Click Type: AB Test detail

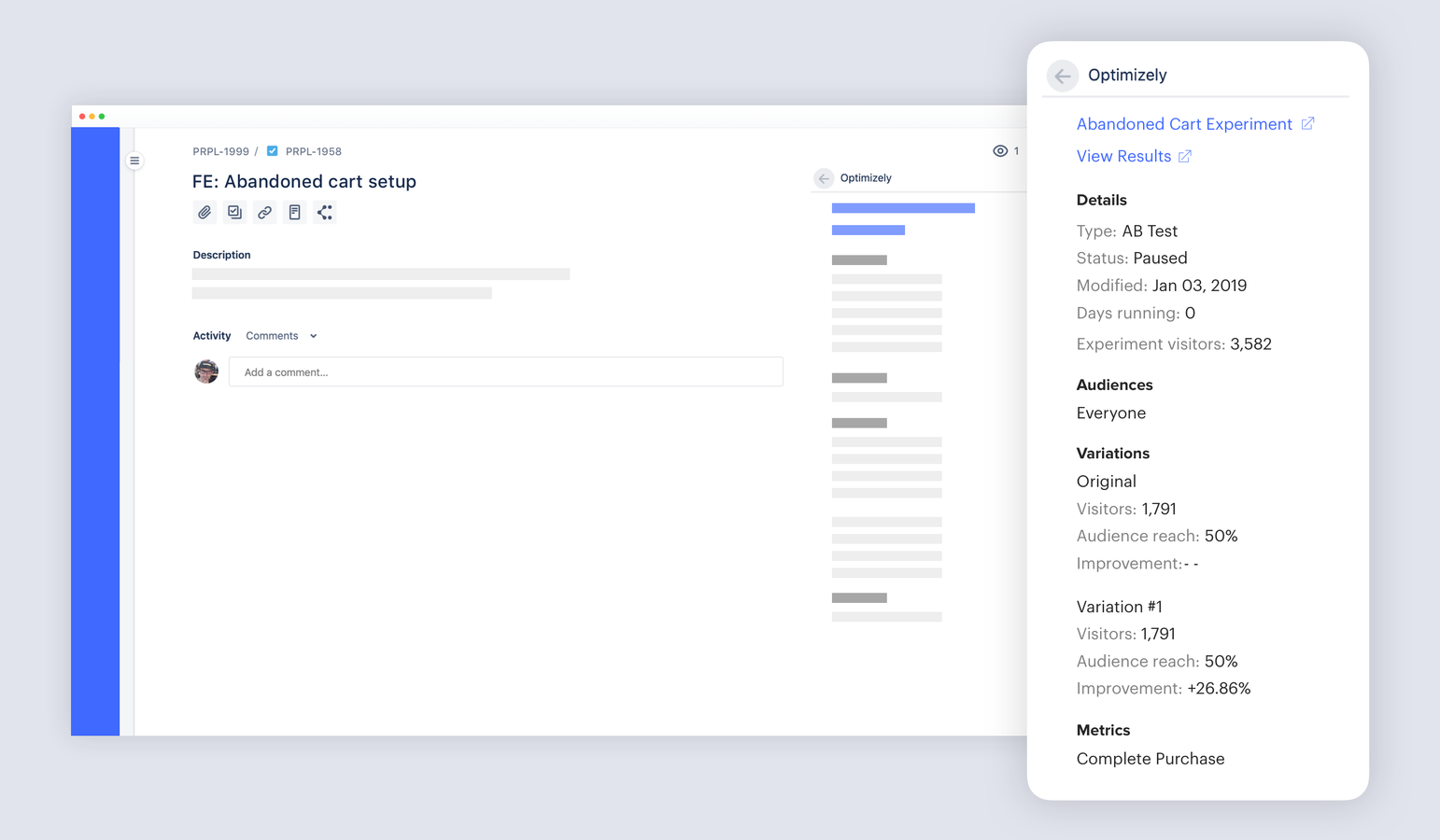tap(1127, 231)
